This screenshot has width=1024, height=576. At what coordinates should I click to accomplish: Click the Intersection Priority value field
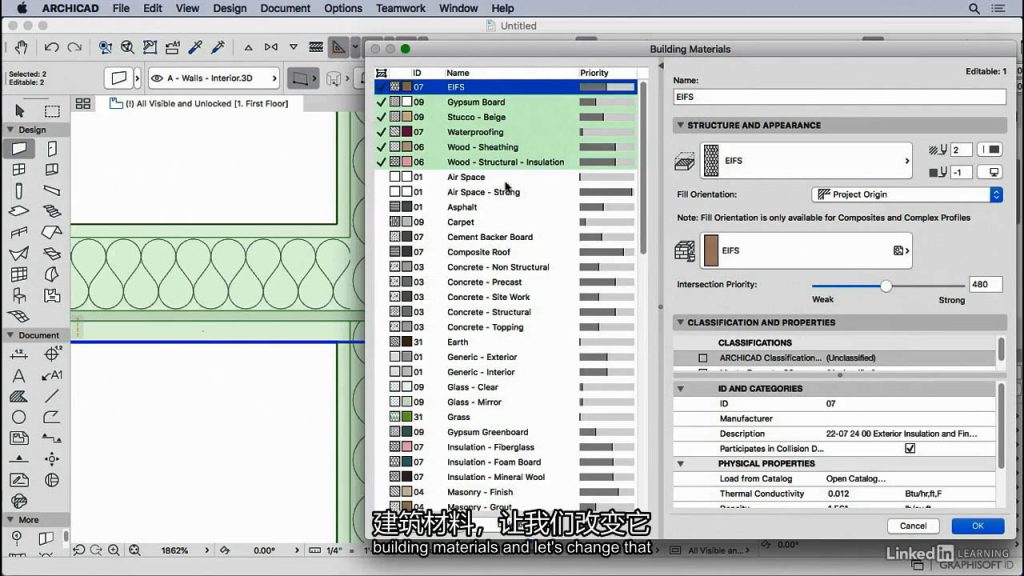pos(985,284)
